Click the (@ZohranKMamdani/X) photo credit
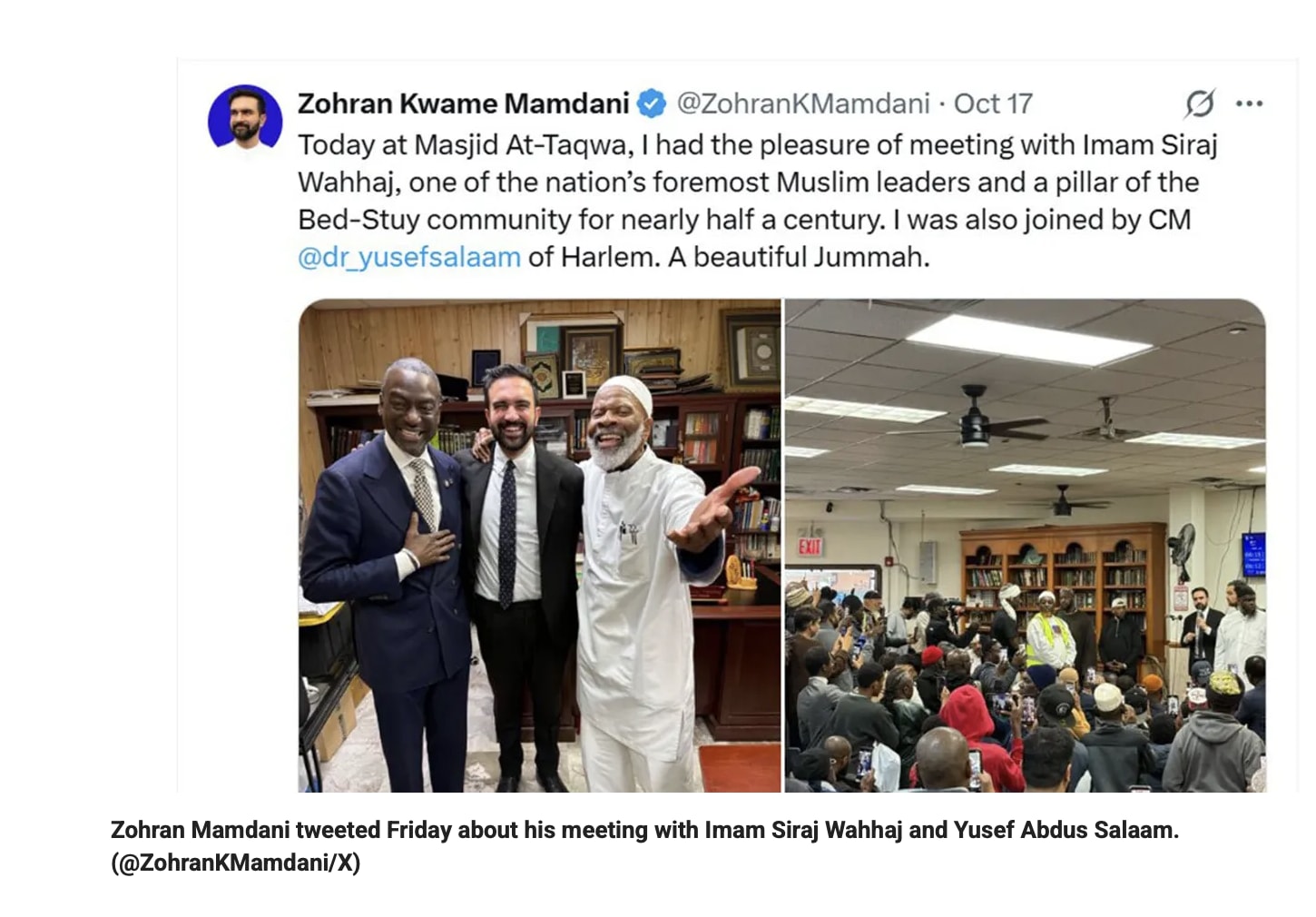The height and width of the screenshot is (917, 1316). pos(236,863)
